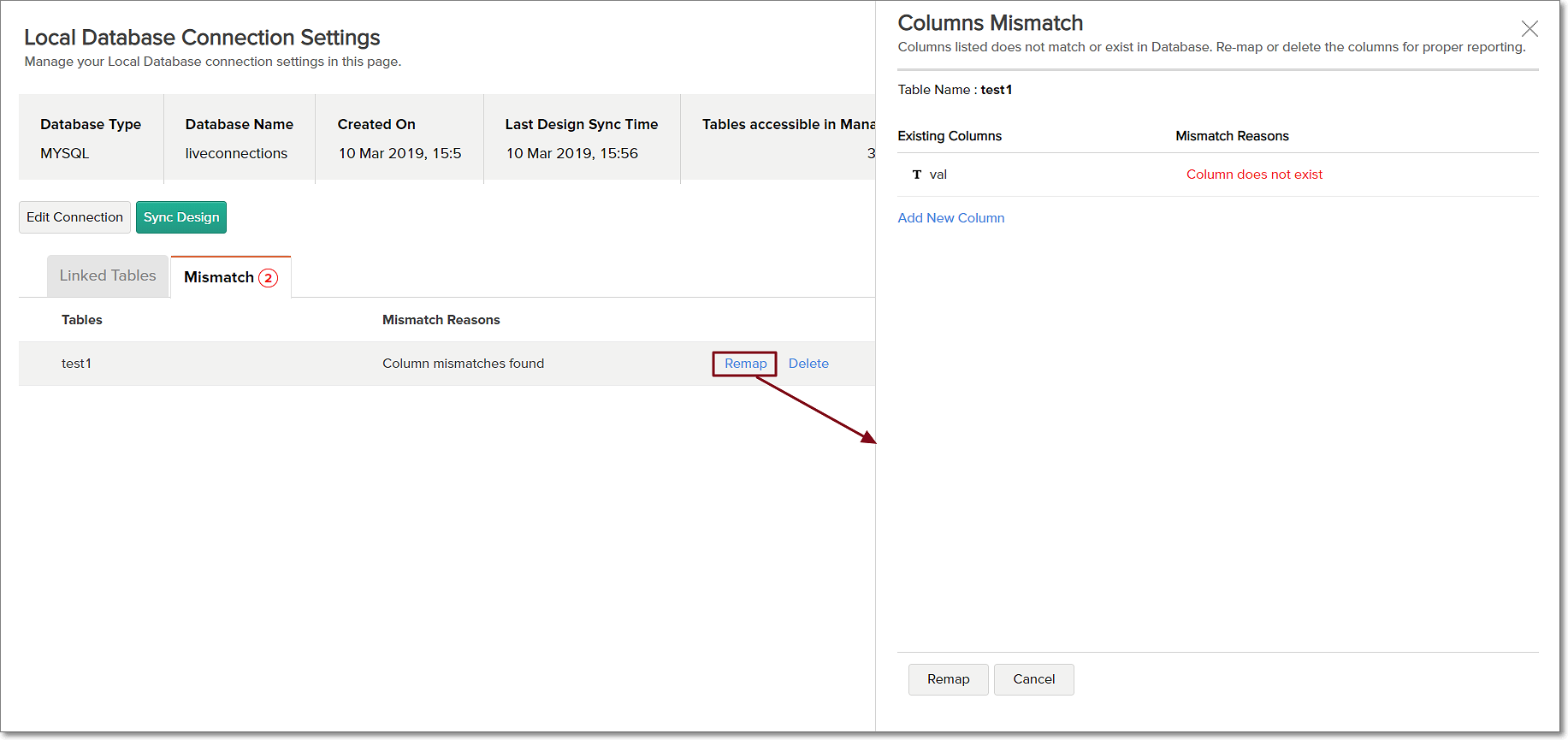Image resolution: width=1568 pixels, height=740 pixels.
Task: Click the Last Design Sync Time value
Action: 571,153
